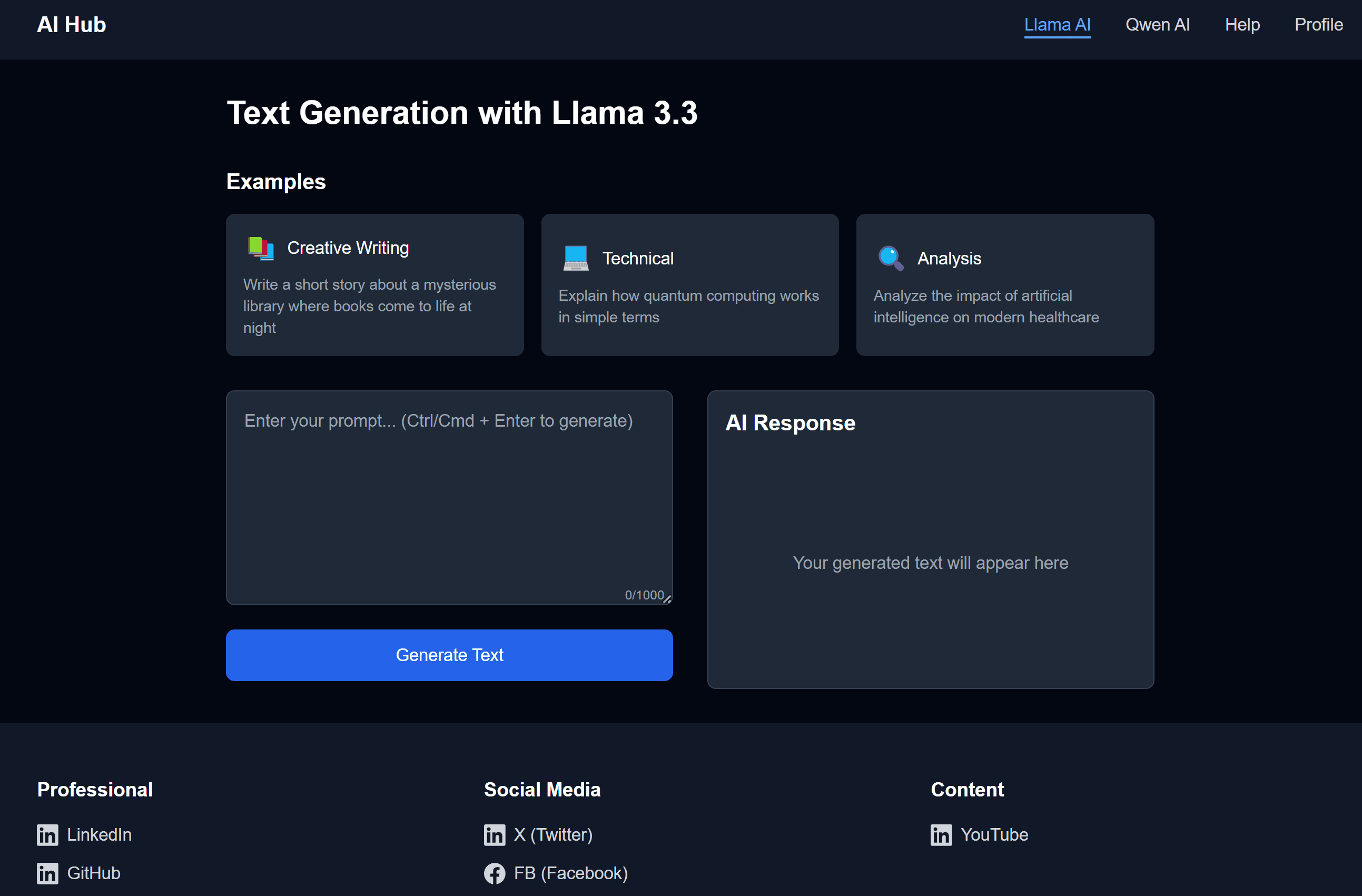
Task: Click the icon next to X (Twitter)
Action: point(495,835)
